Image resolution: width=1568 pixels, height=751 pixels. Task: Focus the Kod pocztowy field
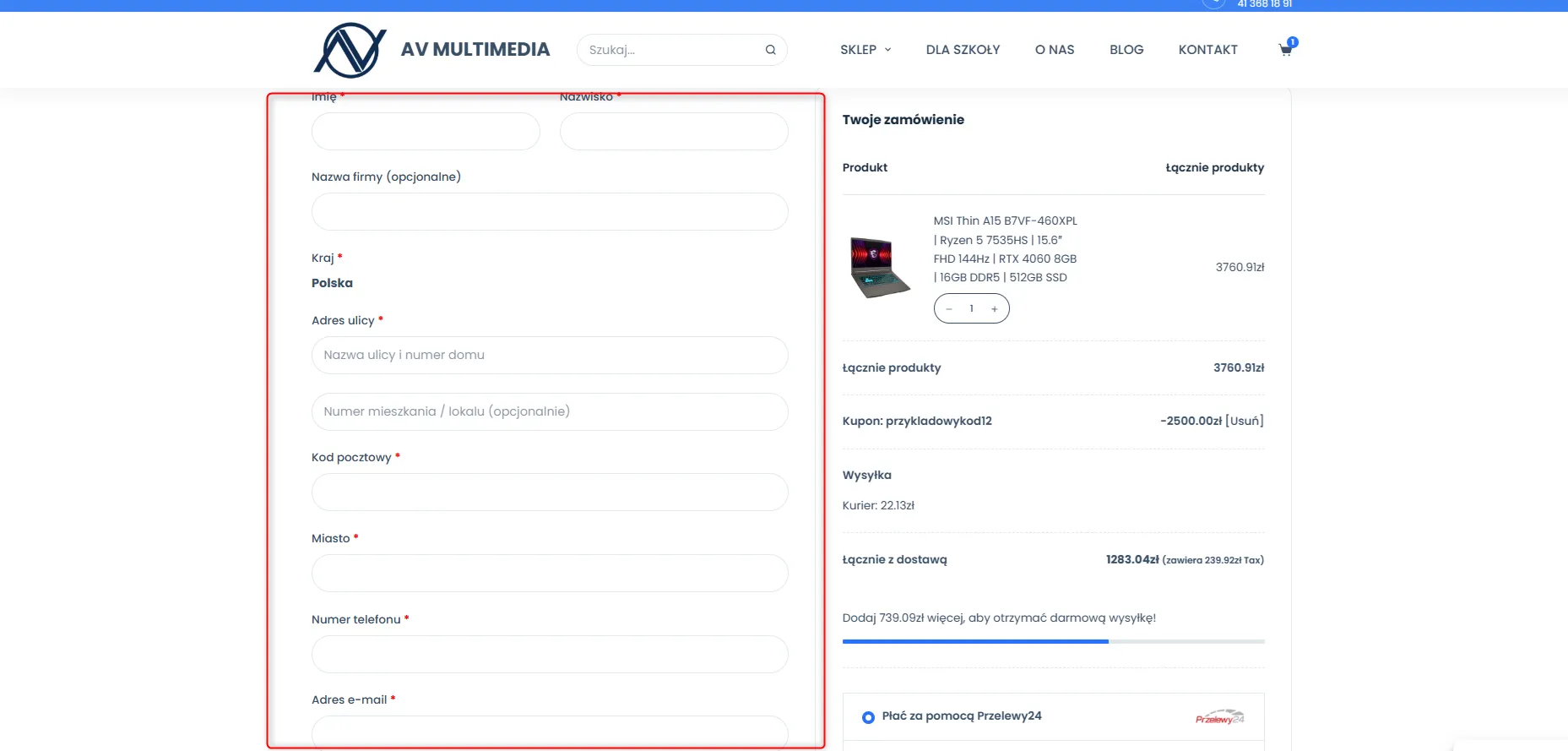[x=550, y=493]
